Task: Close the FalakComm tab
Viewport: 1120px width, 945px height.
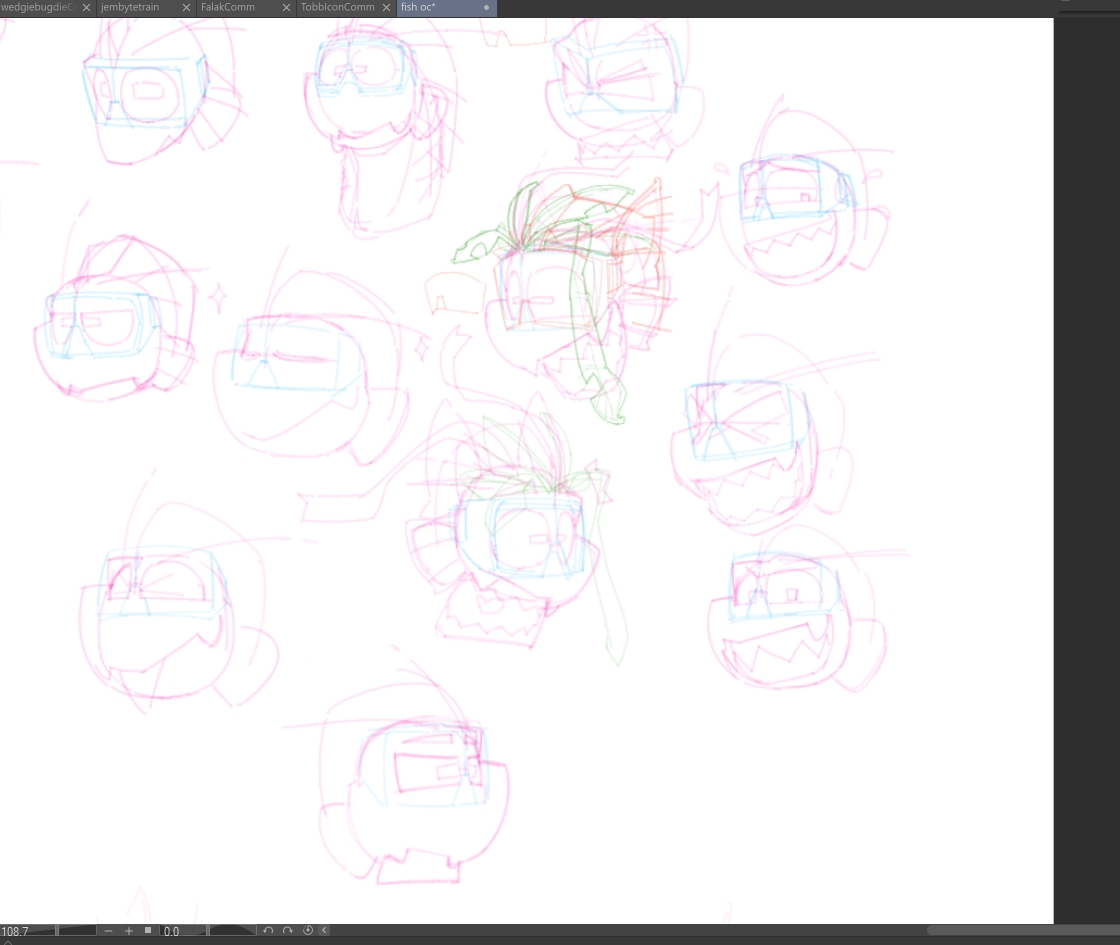Action: 287,8
